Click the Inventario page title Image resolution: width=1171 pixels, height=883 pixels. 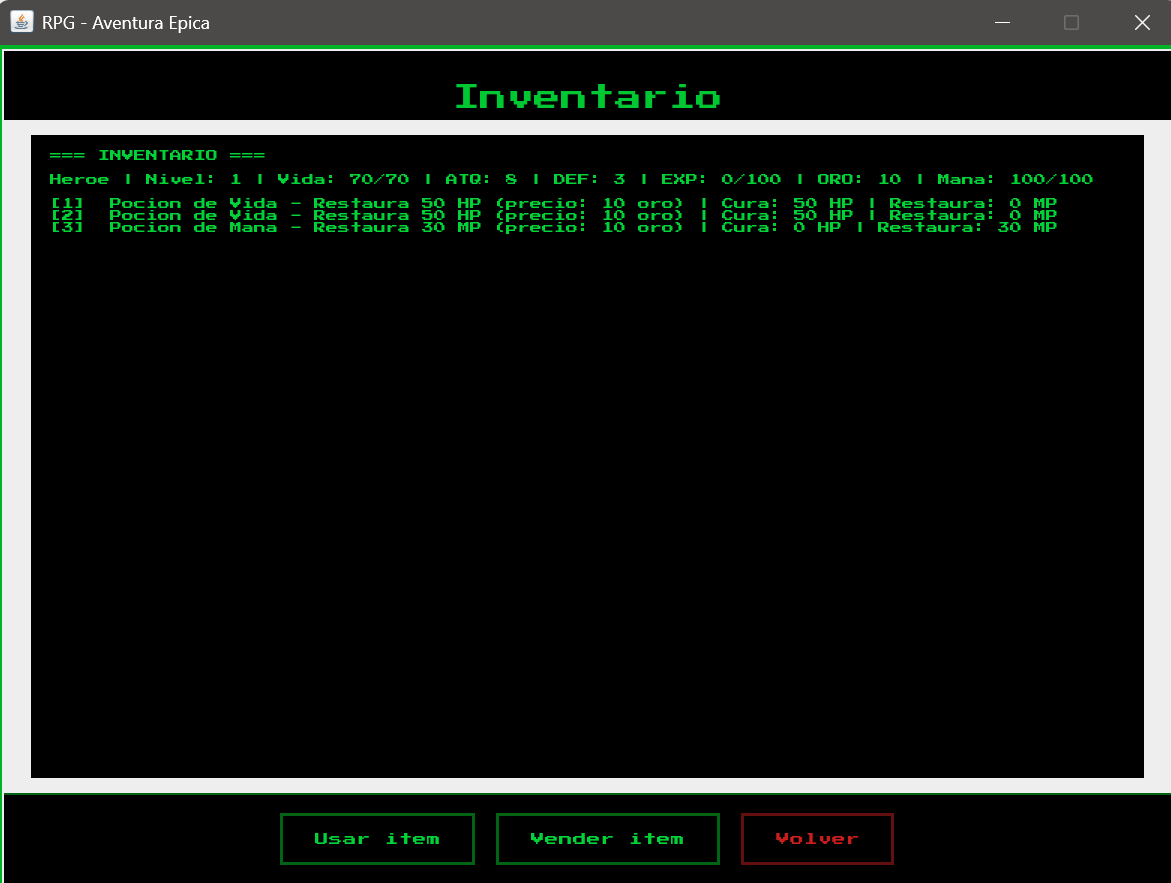coord(588,96)
